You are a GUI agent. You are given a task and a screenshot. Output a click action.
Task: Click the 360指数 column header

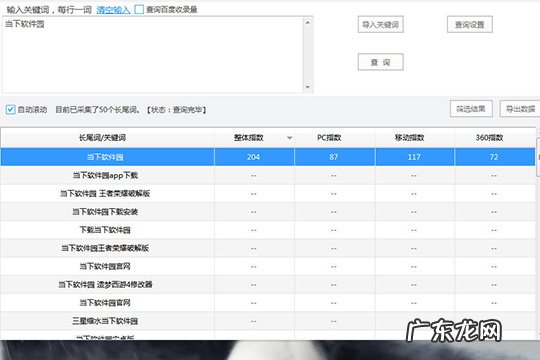495,138
